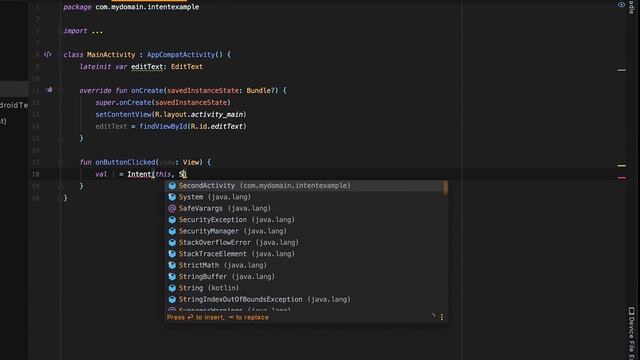The width and height of the screenshot is (640, 360).
Task: Click the class icon beside StackTraceElement
Action: (172, 254)
